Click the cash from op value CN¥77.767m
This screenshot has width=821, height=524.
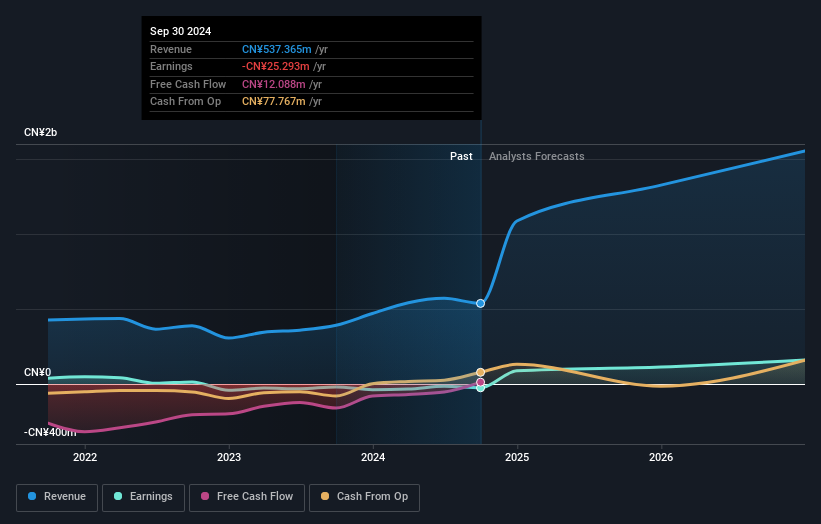click(273, 102)
